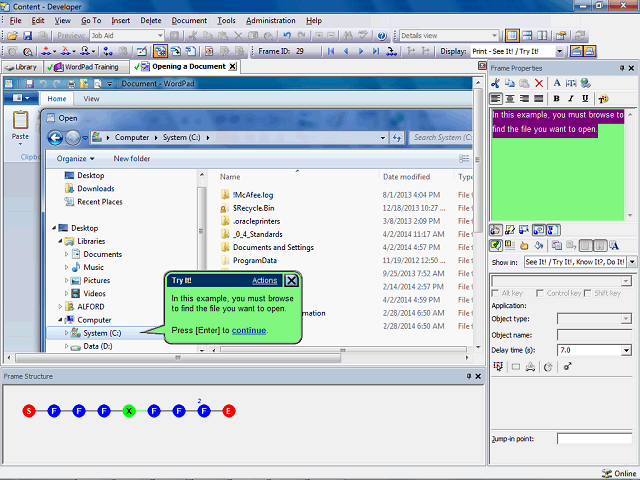This screenshot has height=480, width=640.
Task: Click the pointing hand icon in Frame Properties
Action: [x=524, y=245]
